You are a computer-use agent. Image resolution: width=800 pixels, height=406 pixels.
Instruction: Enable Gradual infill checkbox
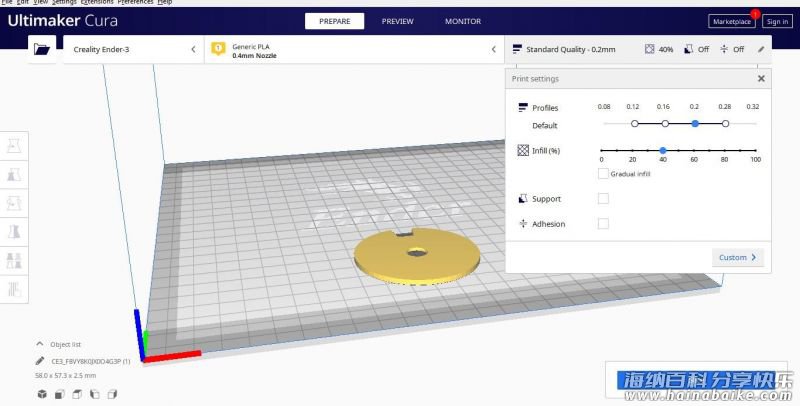[603, 173]
